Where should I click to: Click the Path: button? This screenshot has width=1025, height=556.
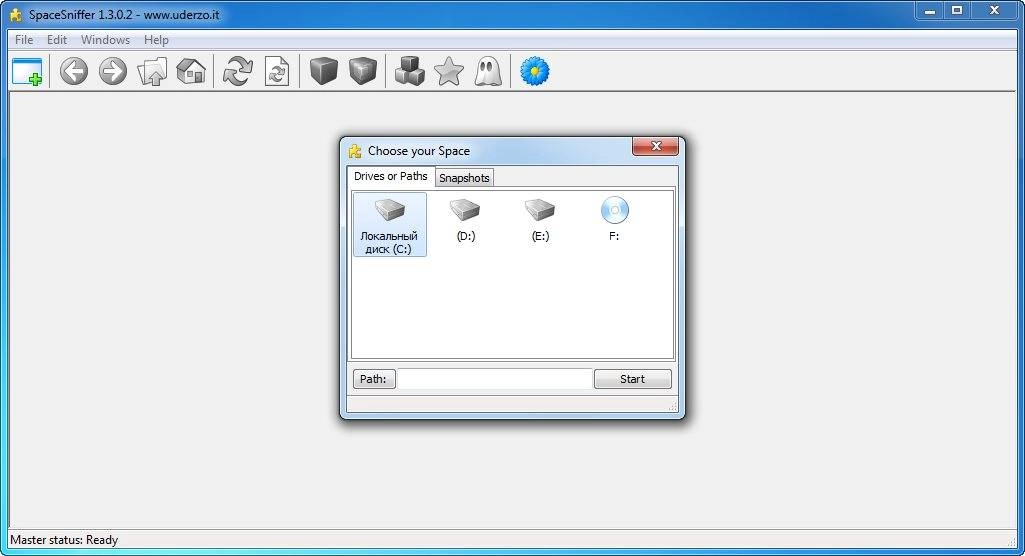click(x=374, y=379)
